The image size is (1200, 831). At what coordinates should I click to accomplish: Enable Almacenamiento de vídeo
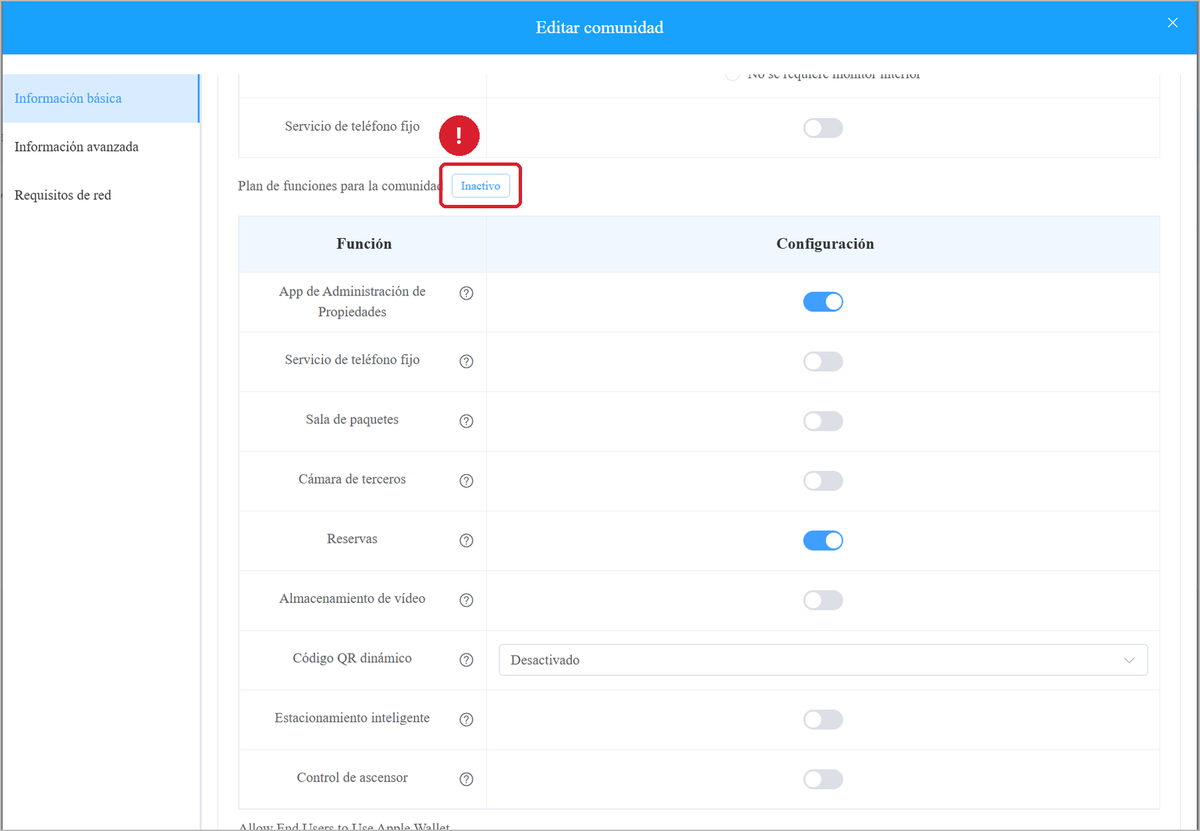coord(823,600)
